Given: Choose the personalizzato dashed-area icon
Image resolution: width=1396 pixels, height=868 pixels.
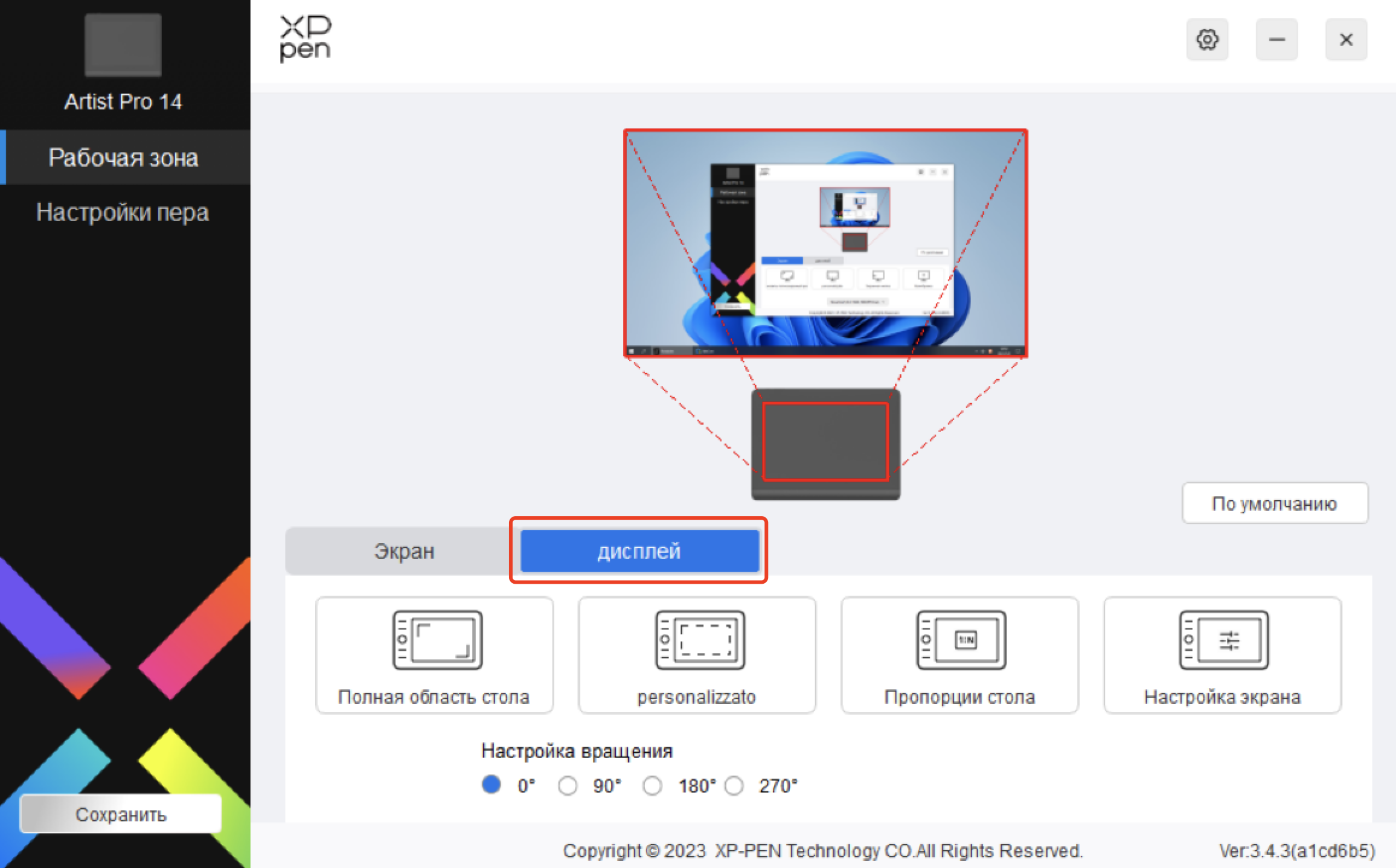Looking at the screenshot, I should click(x=700, y=640).
